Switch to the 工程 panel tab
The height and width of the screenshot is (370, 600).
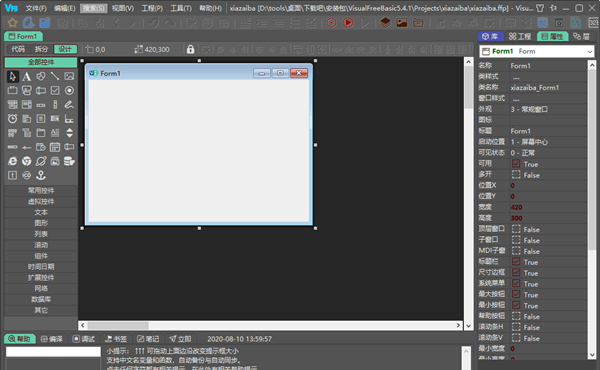520,36
